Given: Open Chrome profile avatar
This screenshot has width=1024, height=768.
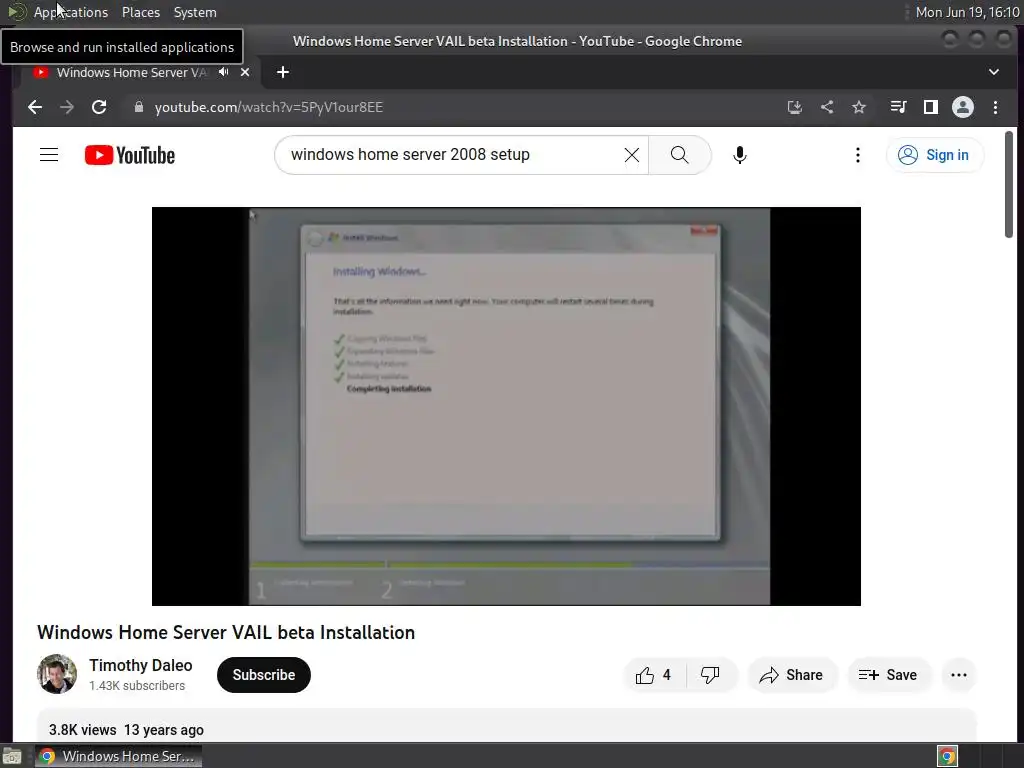Looking at the screenshot, I should (963, 107).
